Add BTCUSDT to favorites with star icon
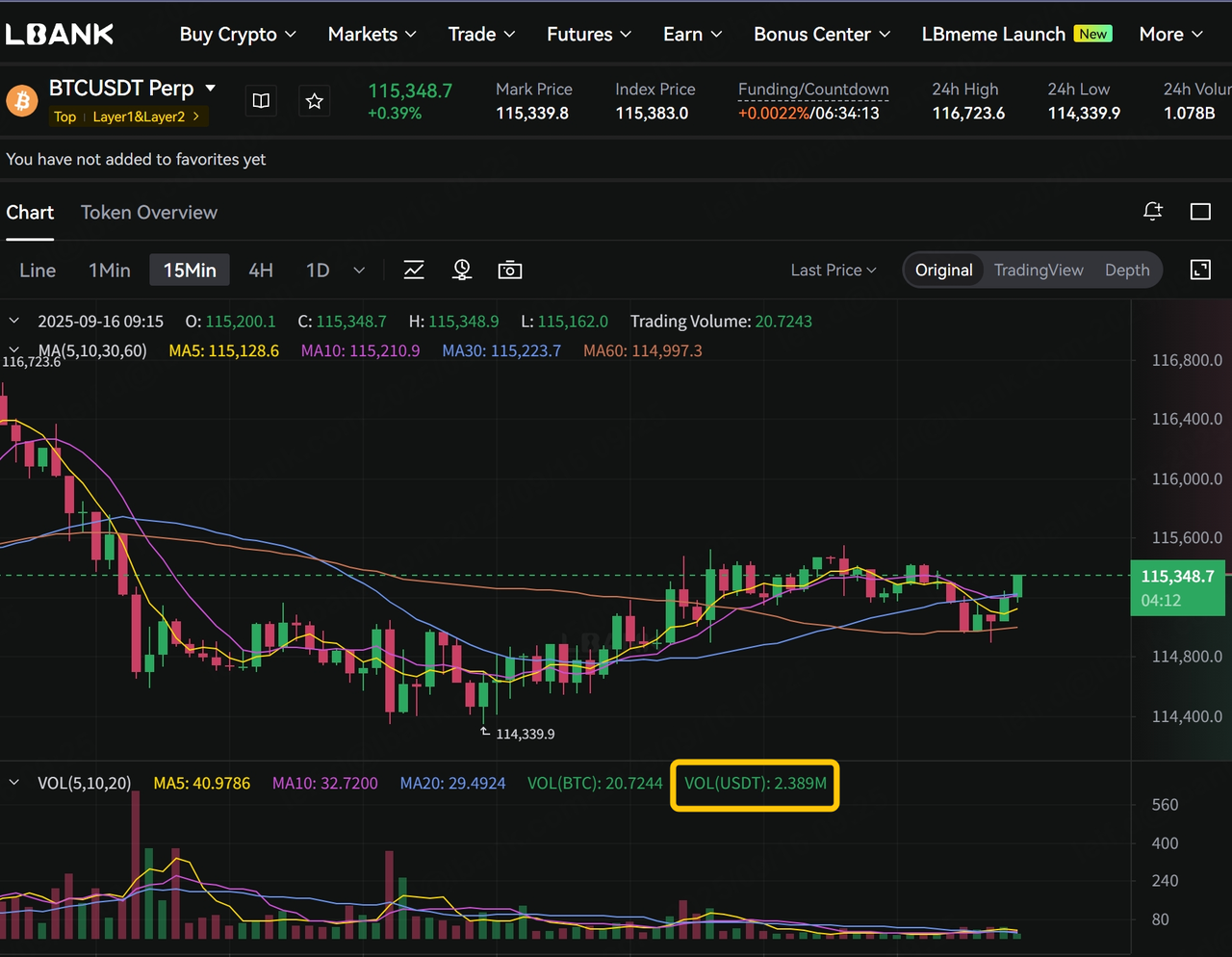This screenshot has width=1232, height=957. (314, 101)
